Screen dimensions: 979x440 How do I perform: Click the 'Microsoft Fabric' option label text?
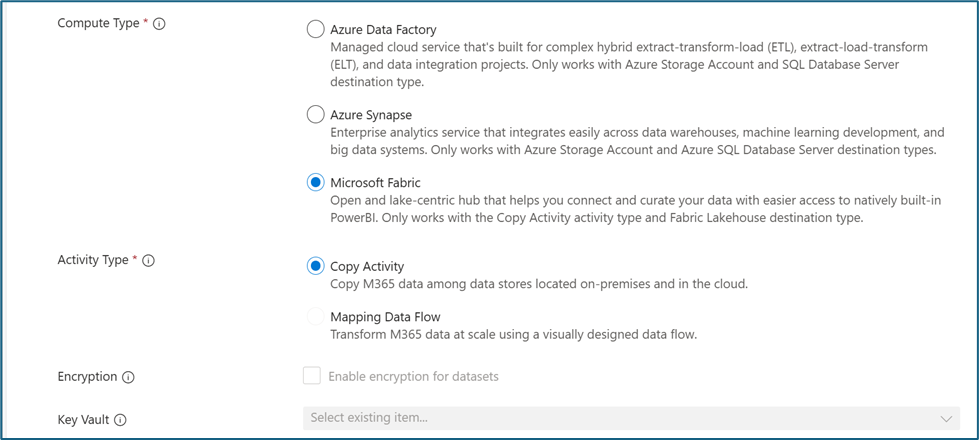[x=375, y=183]
